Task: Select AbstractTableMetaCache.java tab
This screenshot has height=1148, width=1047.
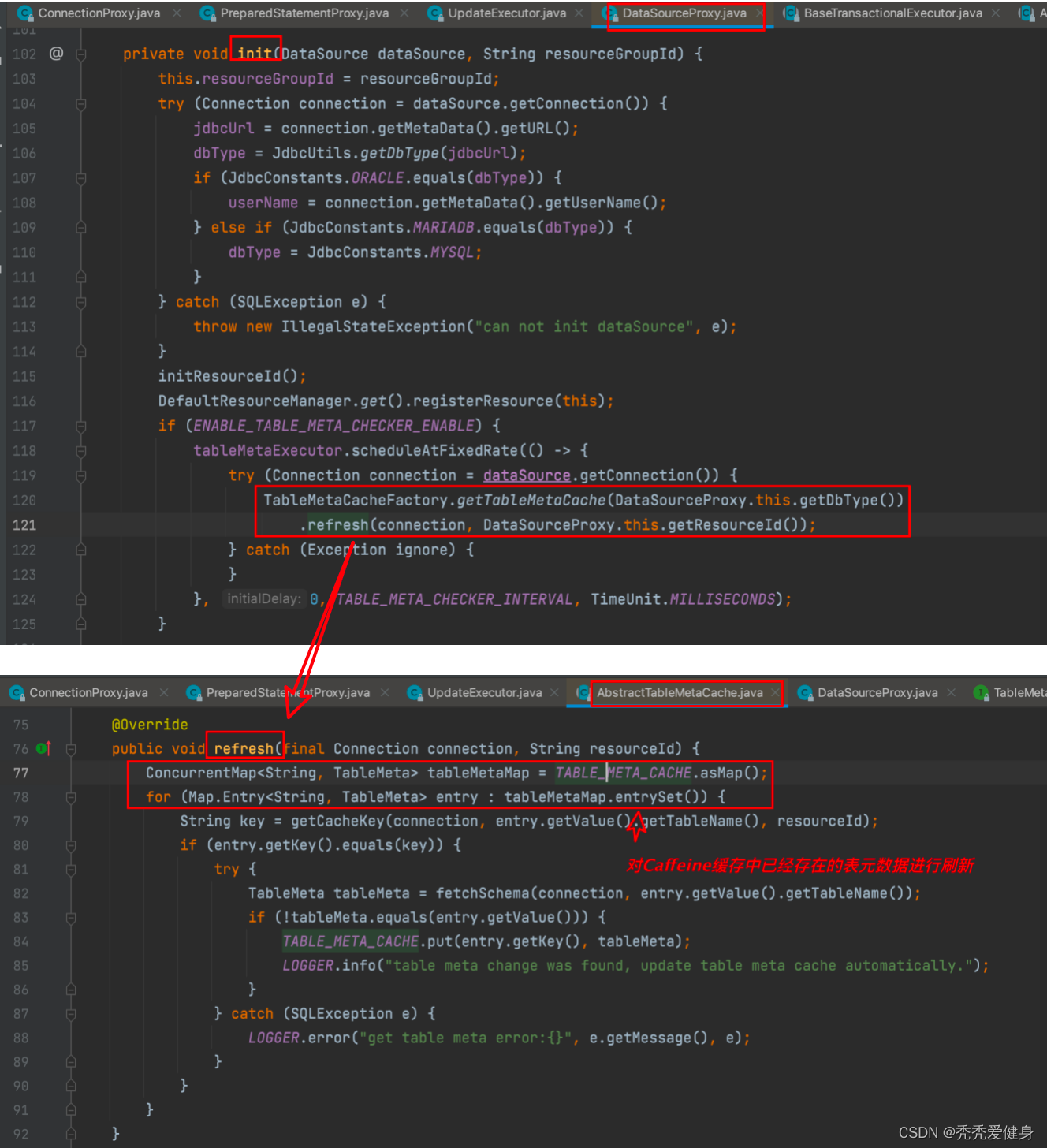Action: [680, 693]
